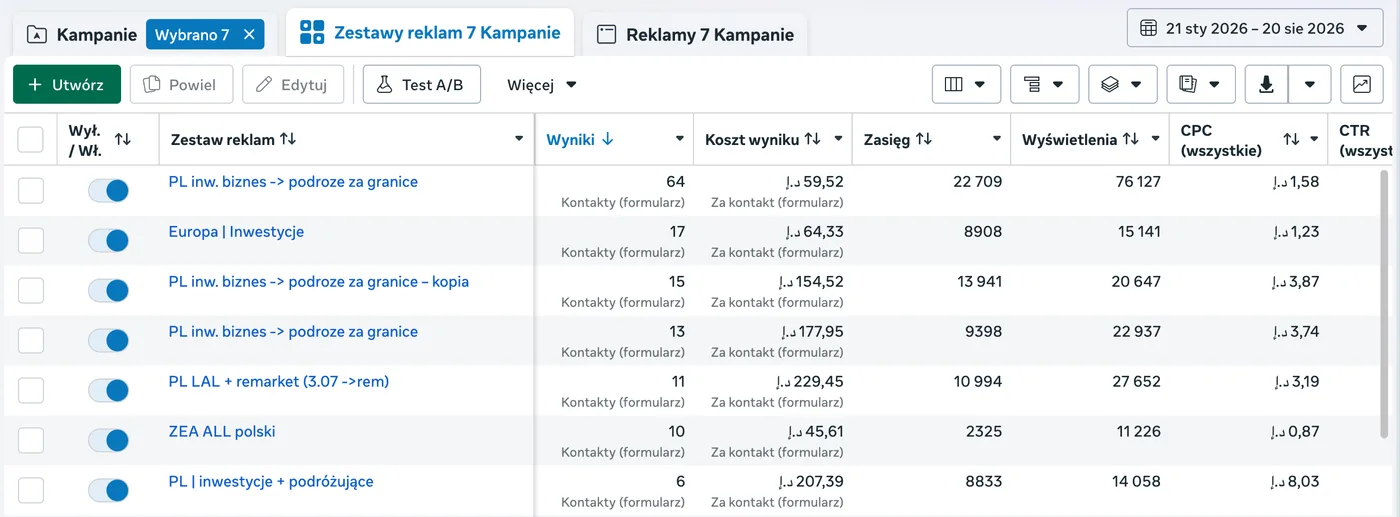
Task: Click cost per result 229,45
Action: (x=810, y=381)
